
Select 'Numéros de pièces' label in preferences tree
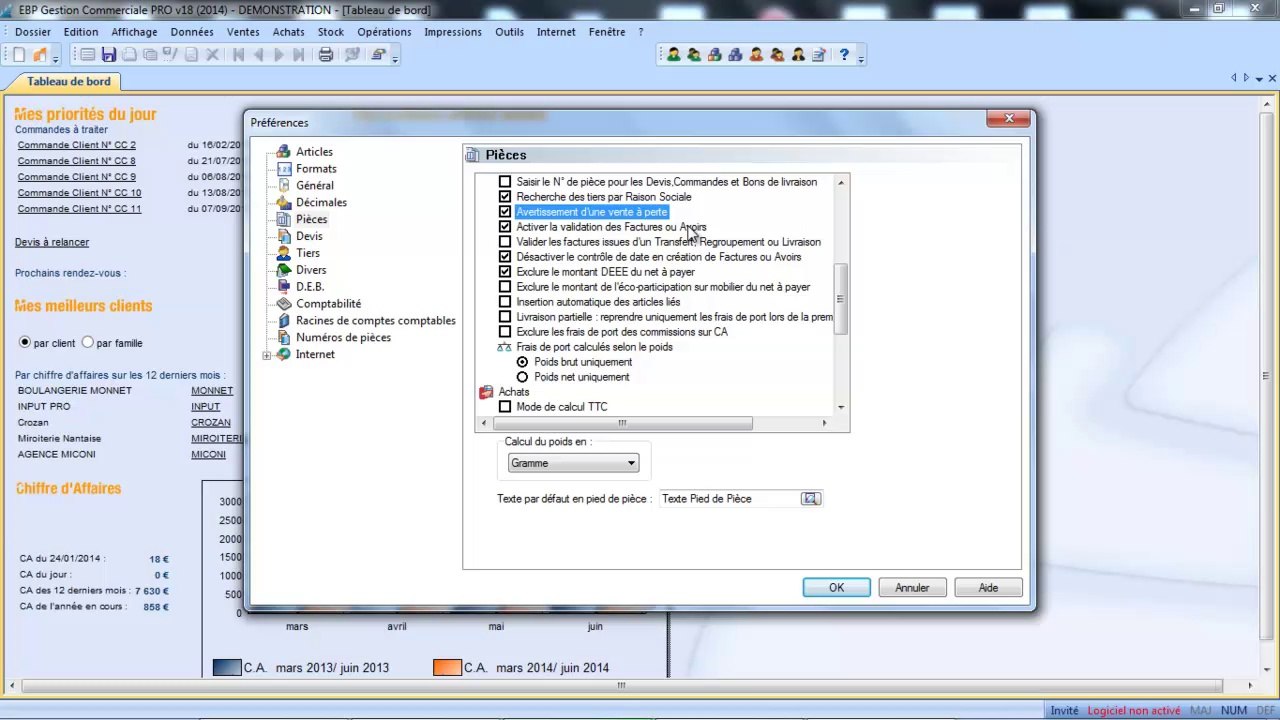[x=343, y=338]
